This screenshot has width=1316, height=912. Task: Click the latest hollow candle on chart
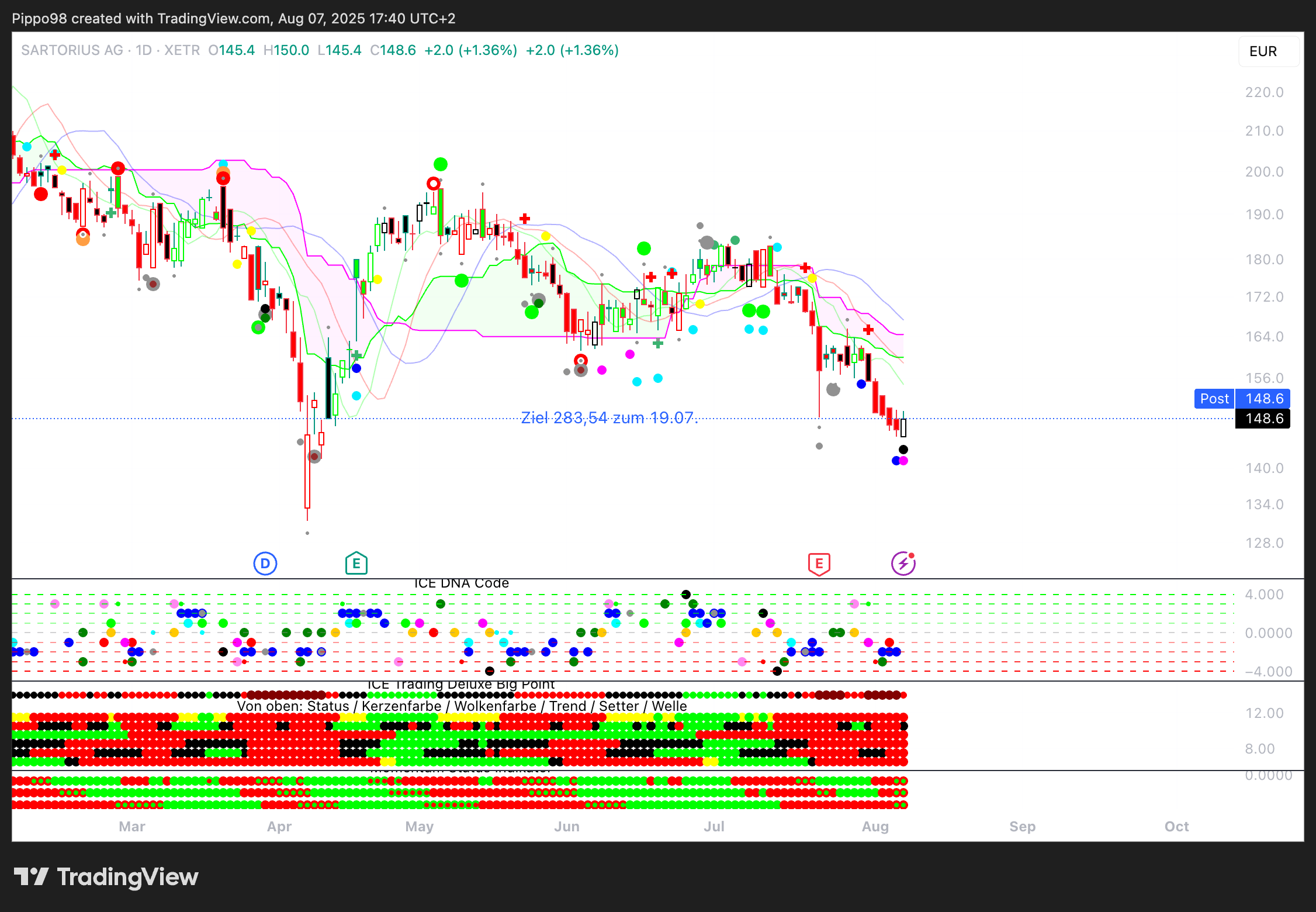(x=903, y=427)
